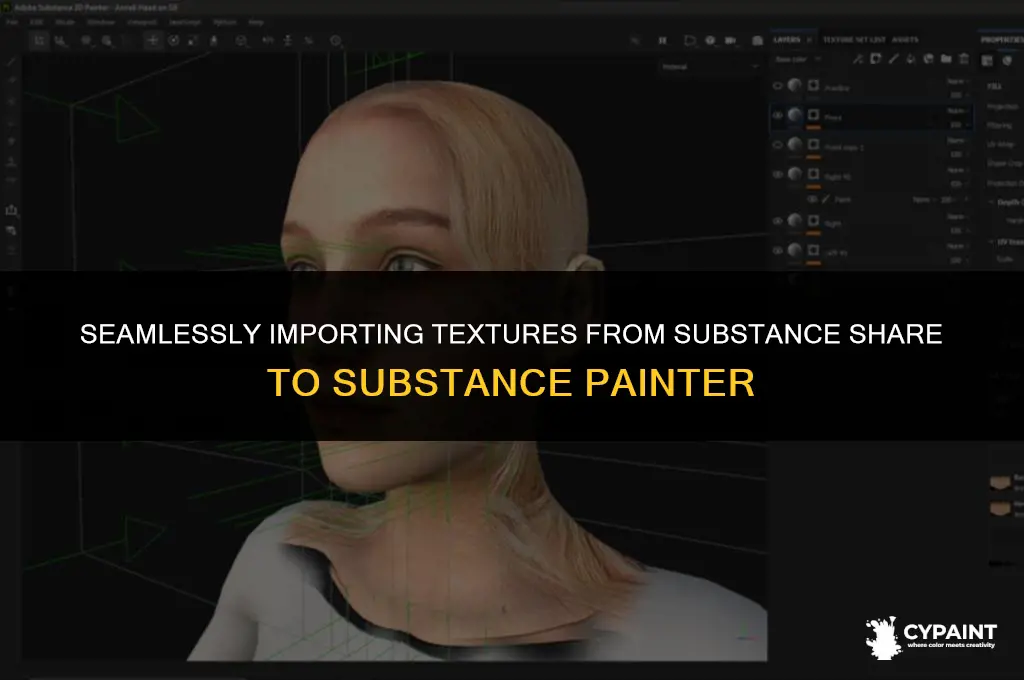Viewport: 1024px width, 680px height.
Task: Click the add smart material icon
Action: point(928,59)
